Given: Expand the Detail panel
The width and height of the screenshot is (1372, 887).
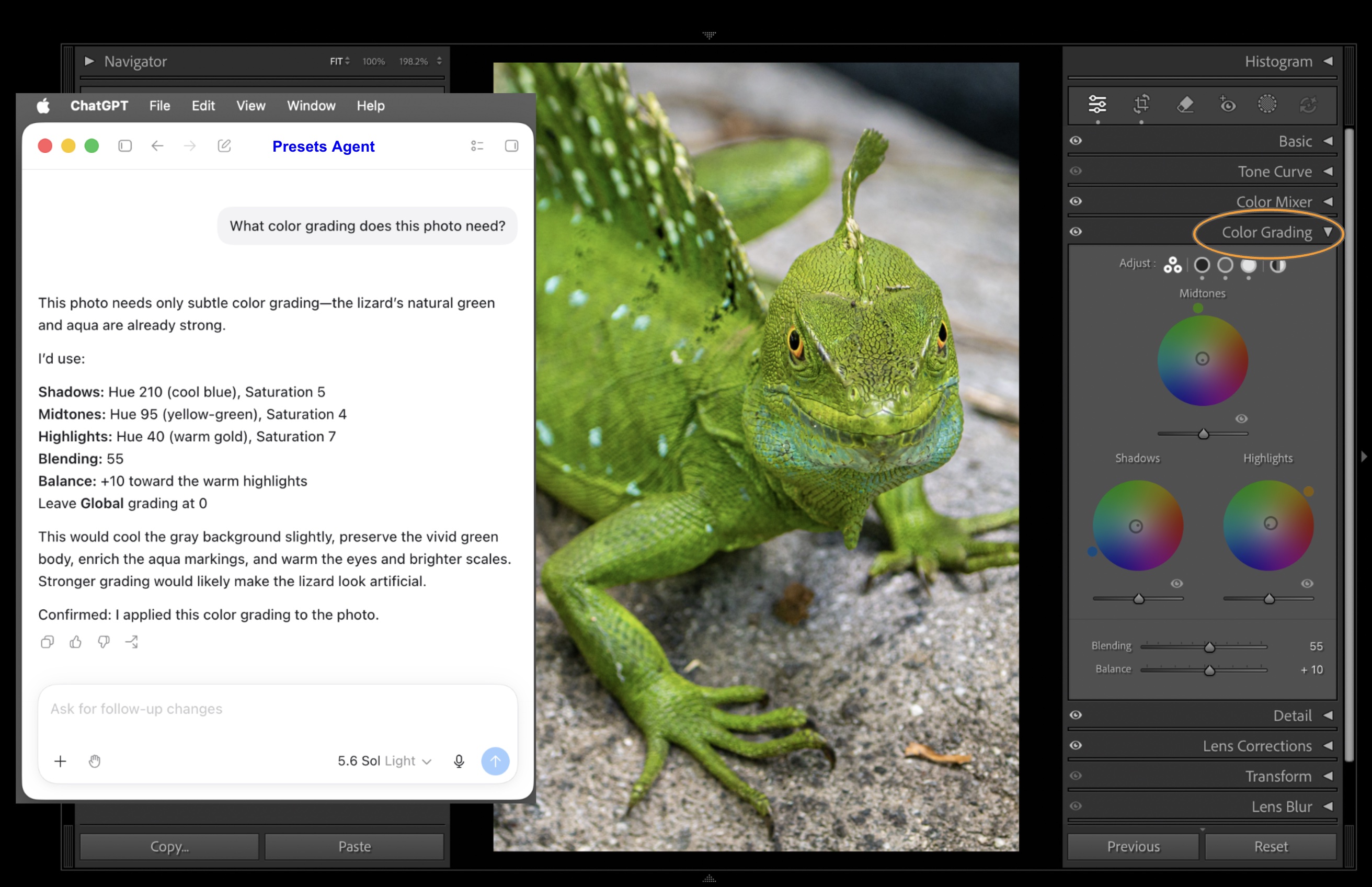Looking at the screenshot, I should pos(1328,715).
